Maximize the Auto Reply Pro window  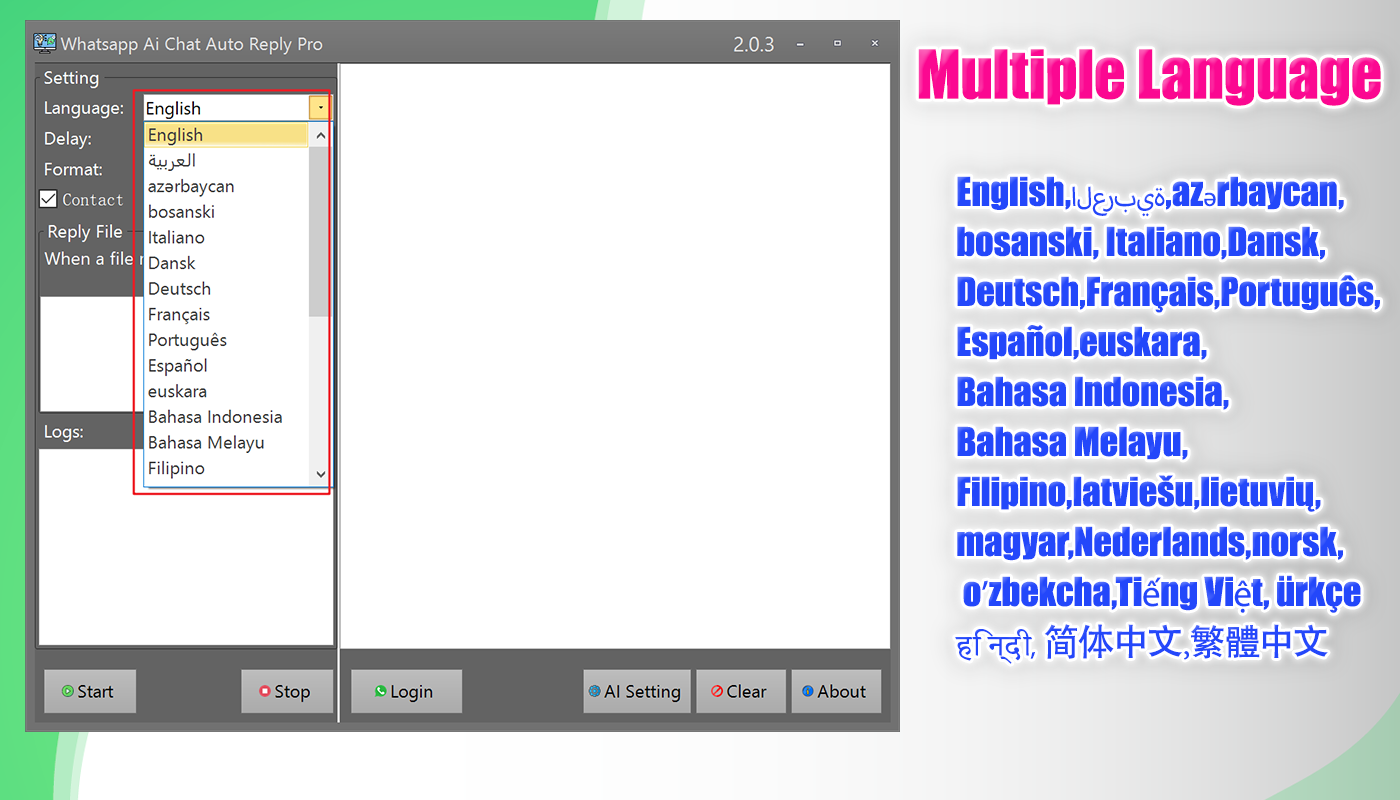(x=838, y=44)
